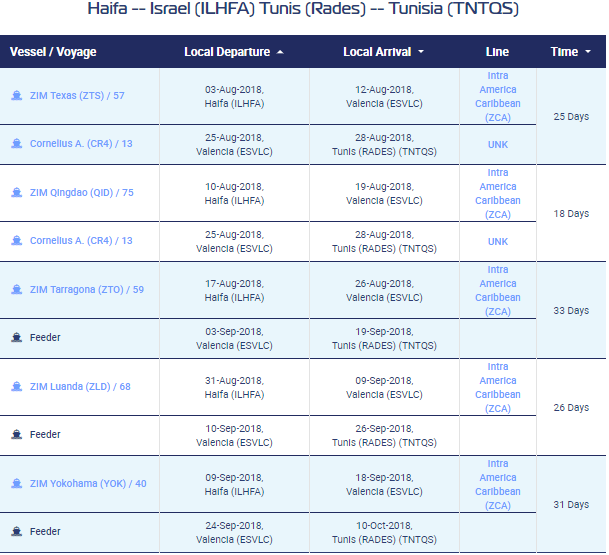This screenshot has height=555, width=609.
Task: Click the Local Arrival header text
Action: pos(377,52)
